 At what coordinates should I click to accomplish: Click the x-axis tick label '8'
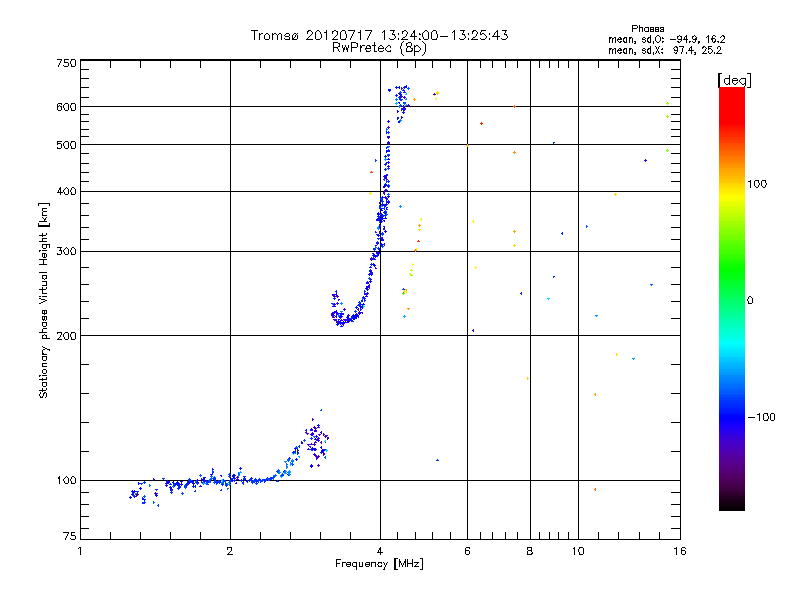pos(530,551)
